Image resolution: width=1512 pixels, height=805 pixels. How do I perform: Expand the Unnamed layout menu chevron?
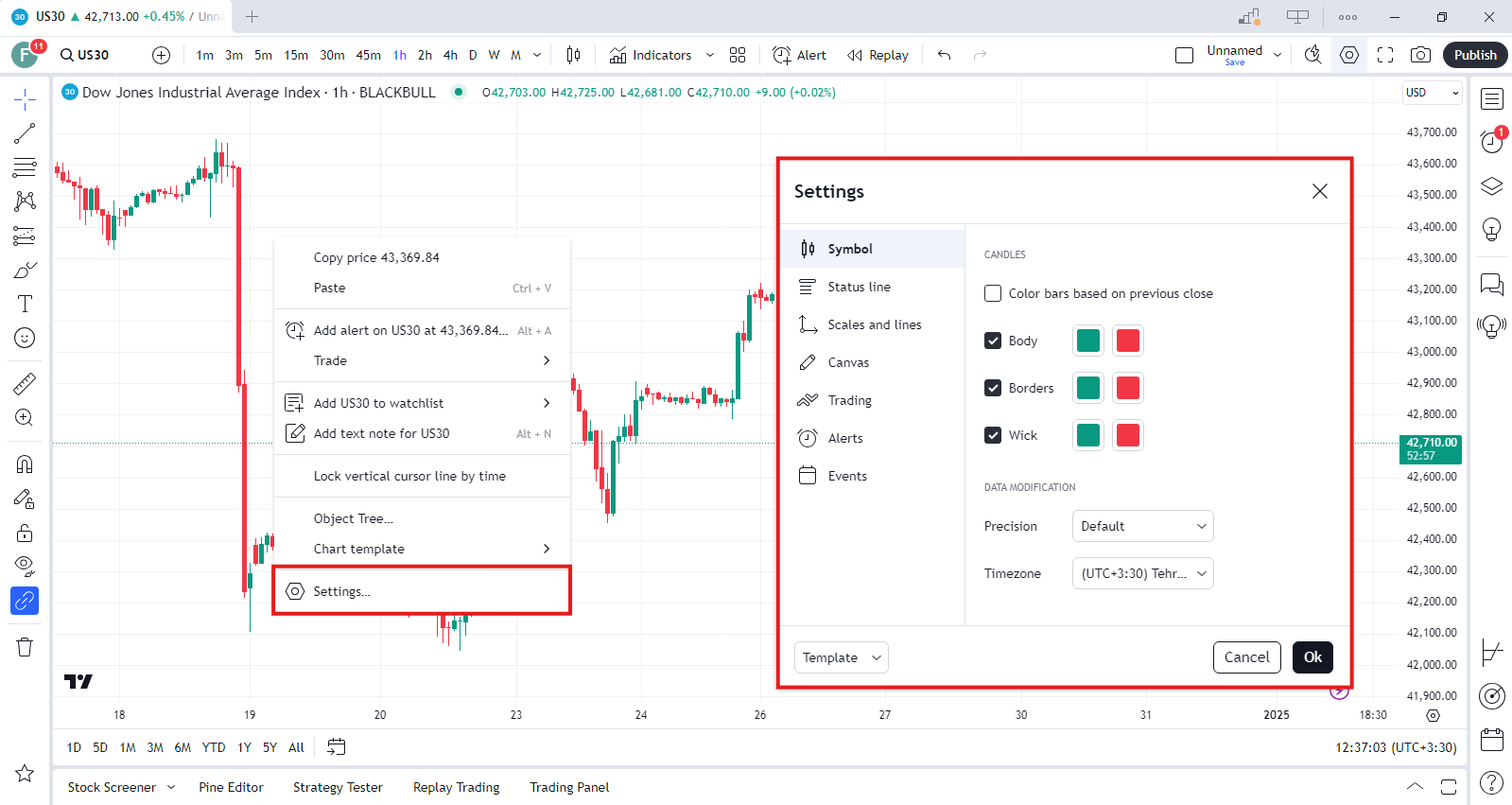1277,55
